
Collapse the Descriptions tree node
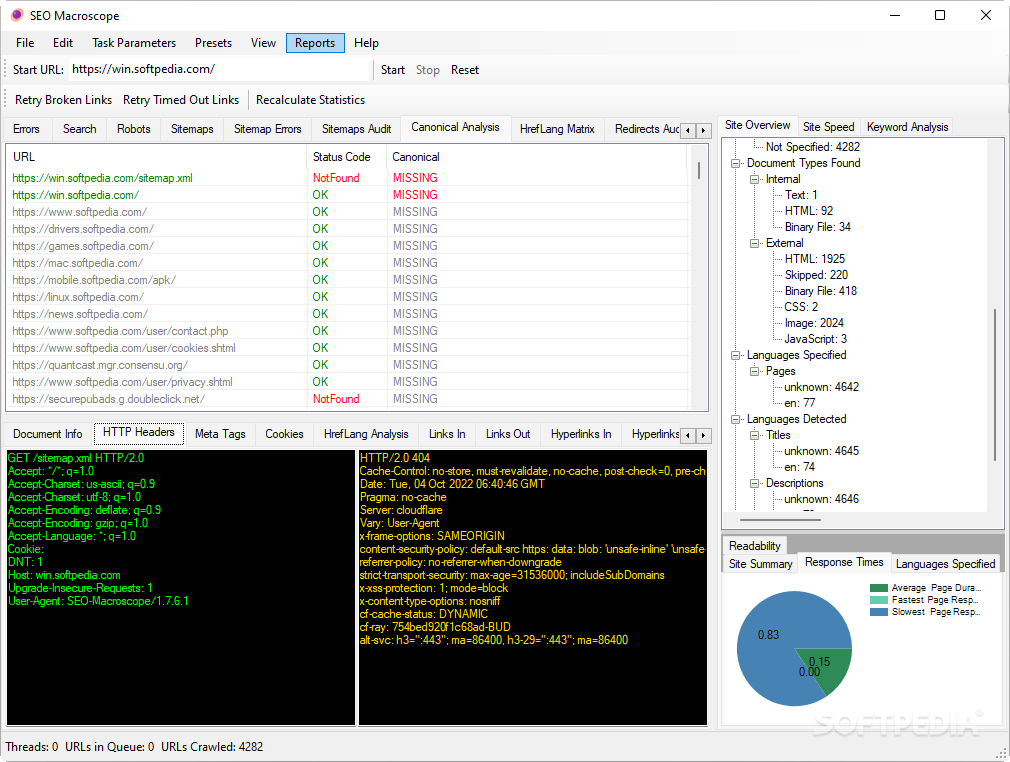tap(754, 484)
